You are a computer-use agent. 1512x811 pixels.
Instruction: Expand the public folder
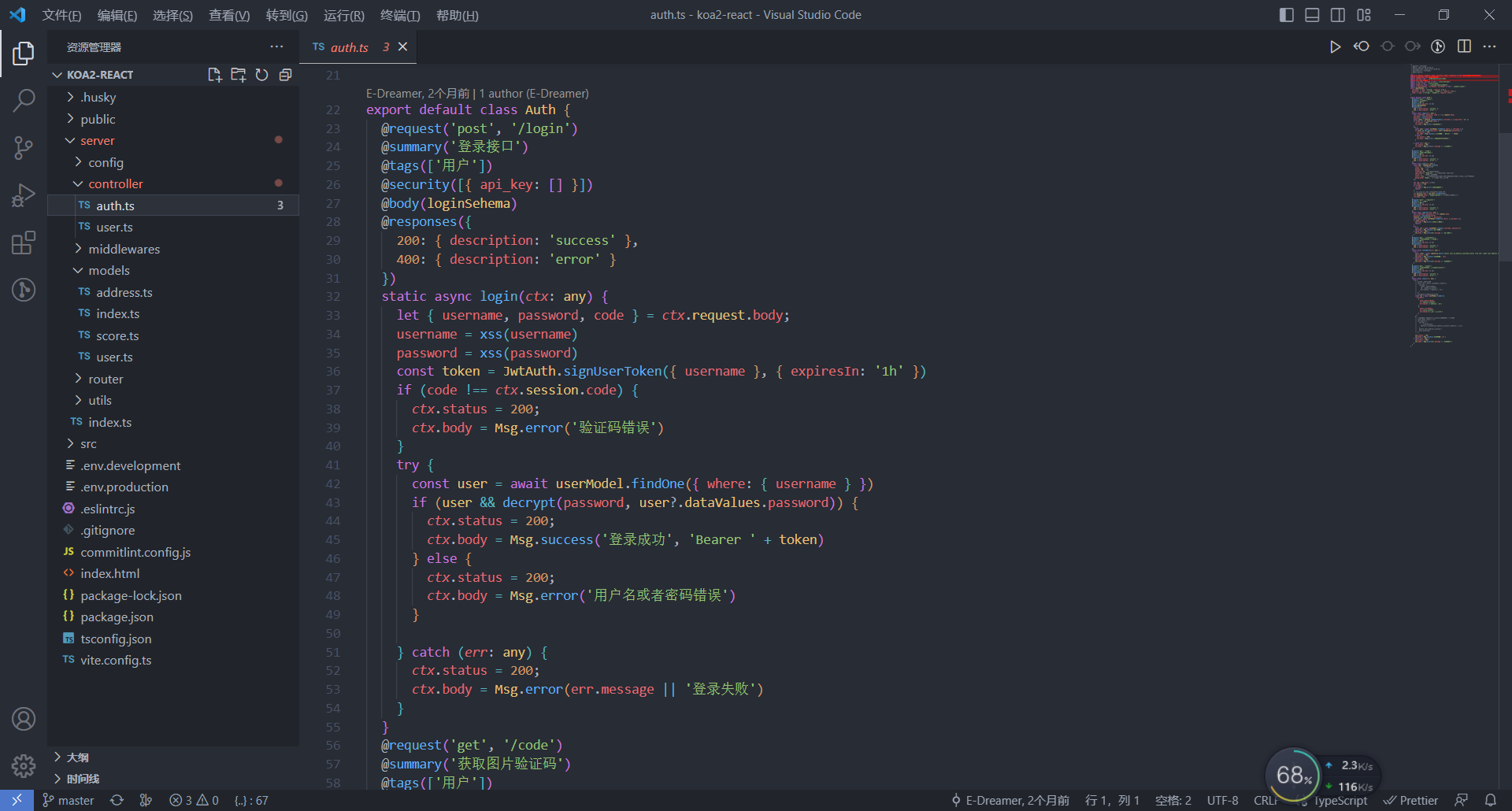pyautogui.click(x=98, y=119)
